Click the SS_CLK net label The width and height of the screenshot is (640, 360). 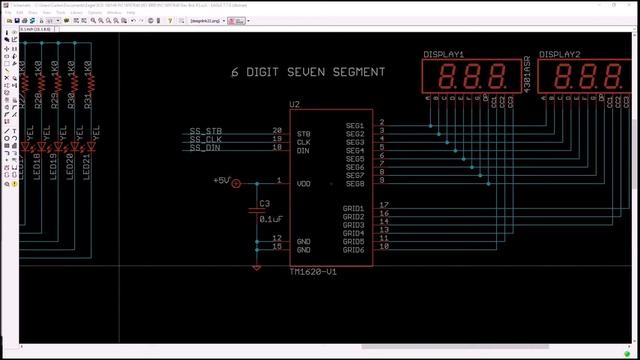[x=206, y=139]
